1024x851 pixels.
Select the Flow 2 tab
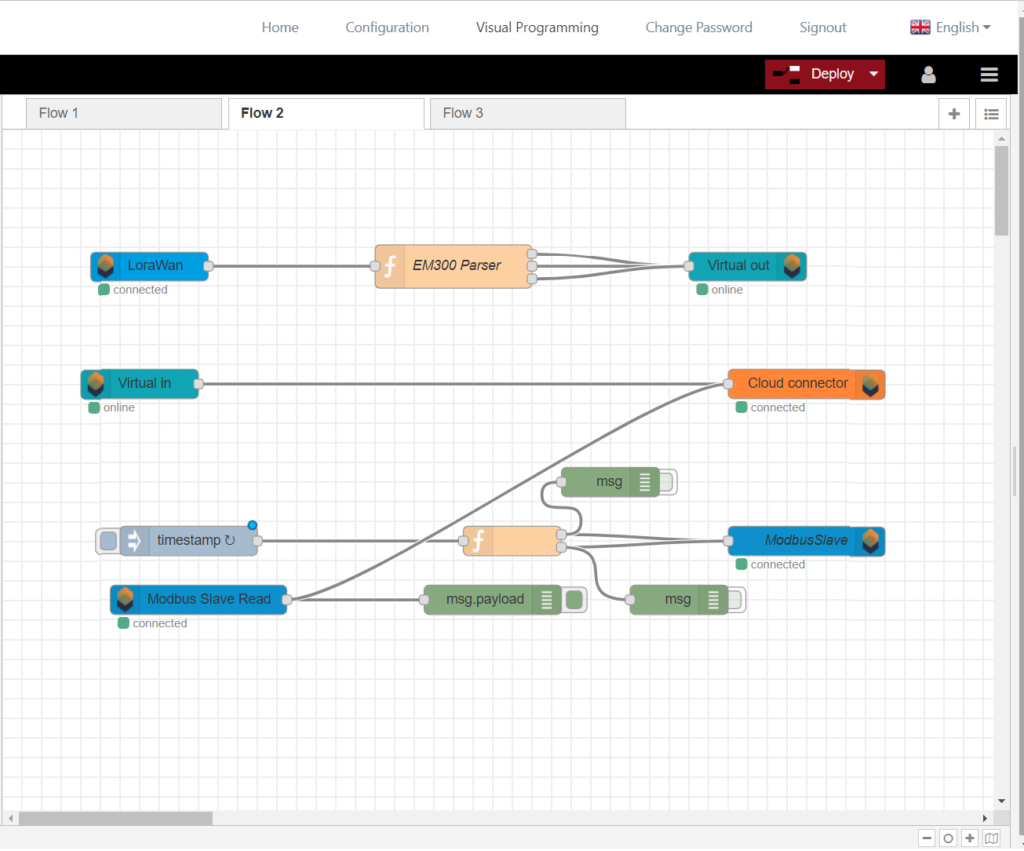327,114
